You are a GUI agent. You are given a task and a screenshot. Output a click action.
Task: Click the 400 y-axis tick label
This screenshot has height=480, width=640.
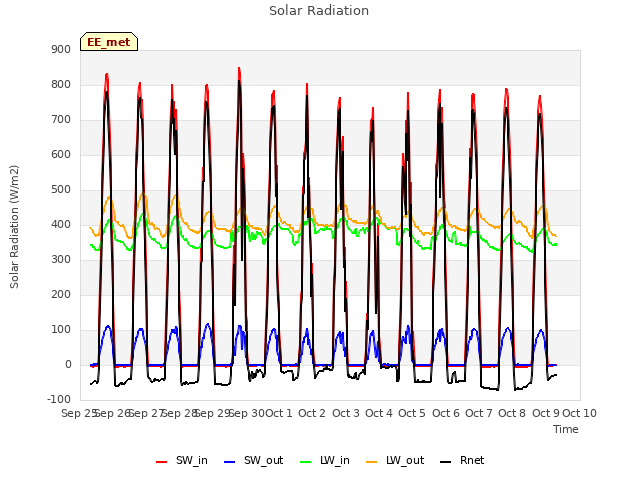(x=61, y=224)
